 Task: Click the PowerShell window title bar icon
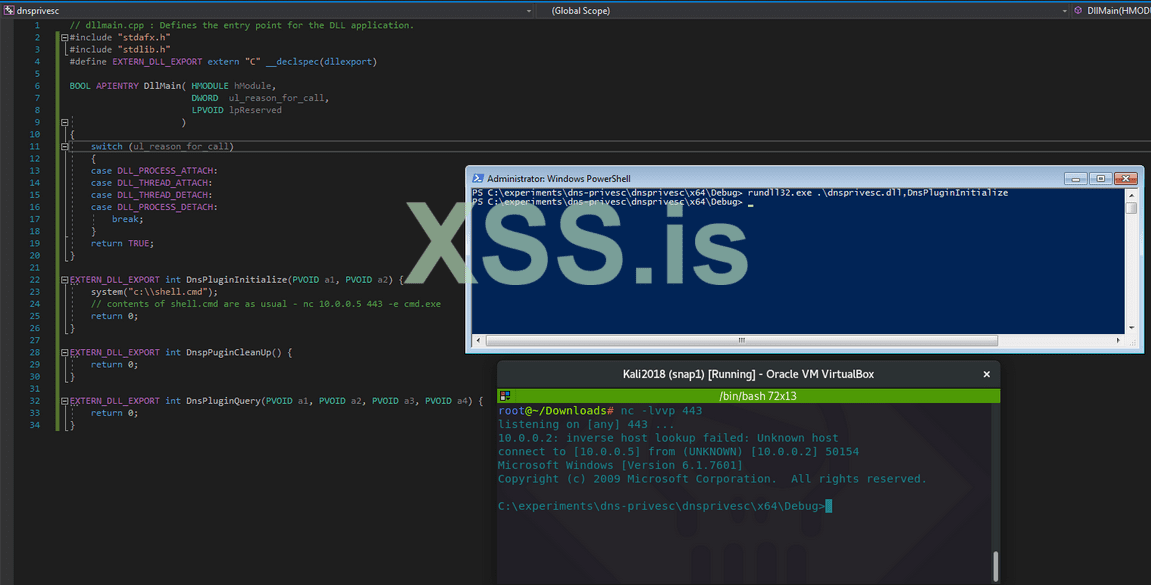478,178
